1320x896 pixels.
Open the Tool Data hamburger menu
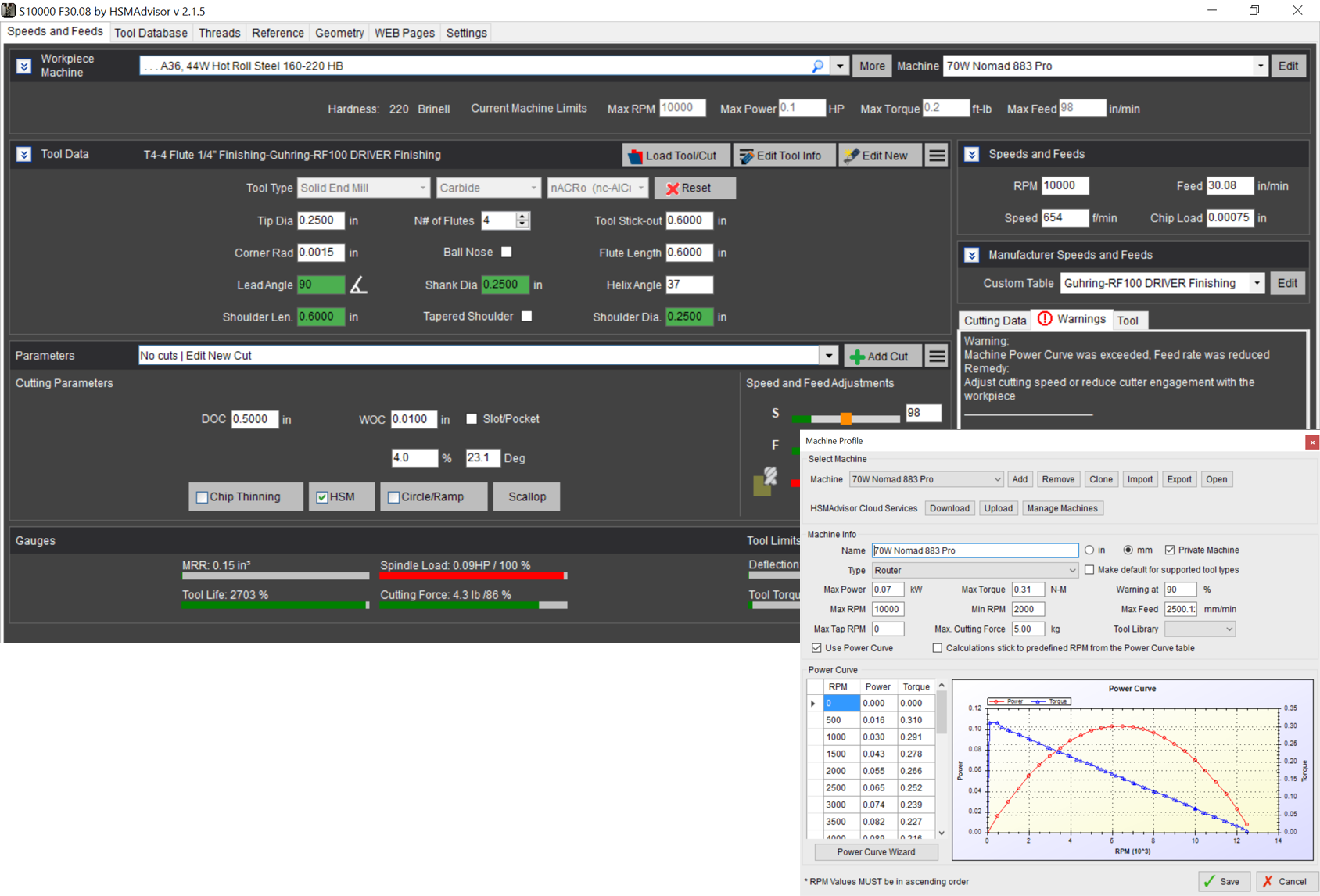click(937, 156)
